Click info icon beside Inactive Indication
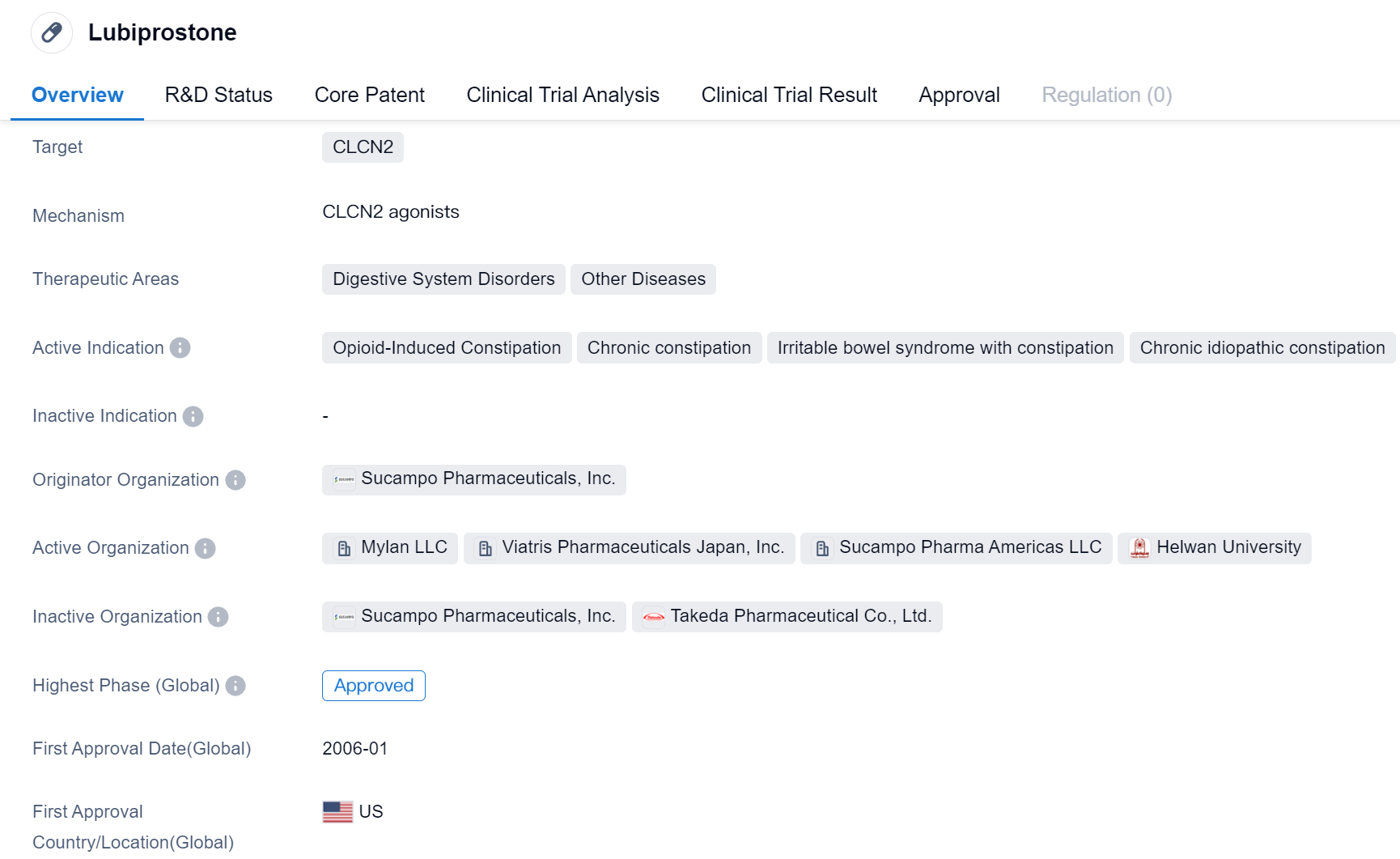1400x859 pixels. [193, 416]
